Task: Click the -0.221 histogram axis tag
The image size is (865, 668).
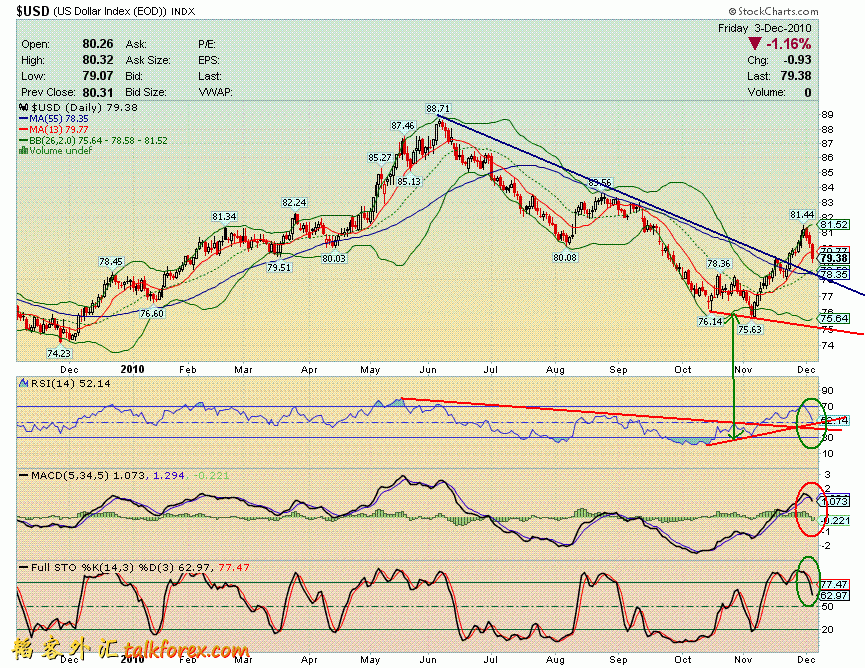Action: click(834, 520)
